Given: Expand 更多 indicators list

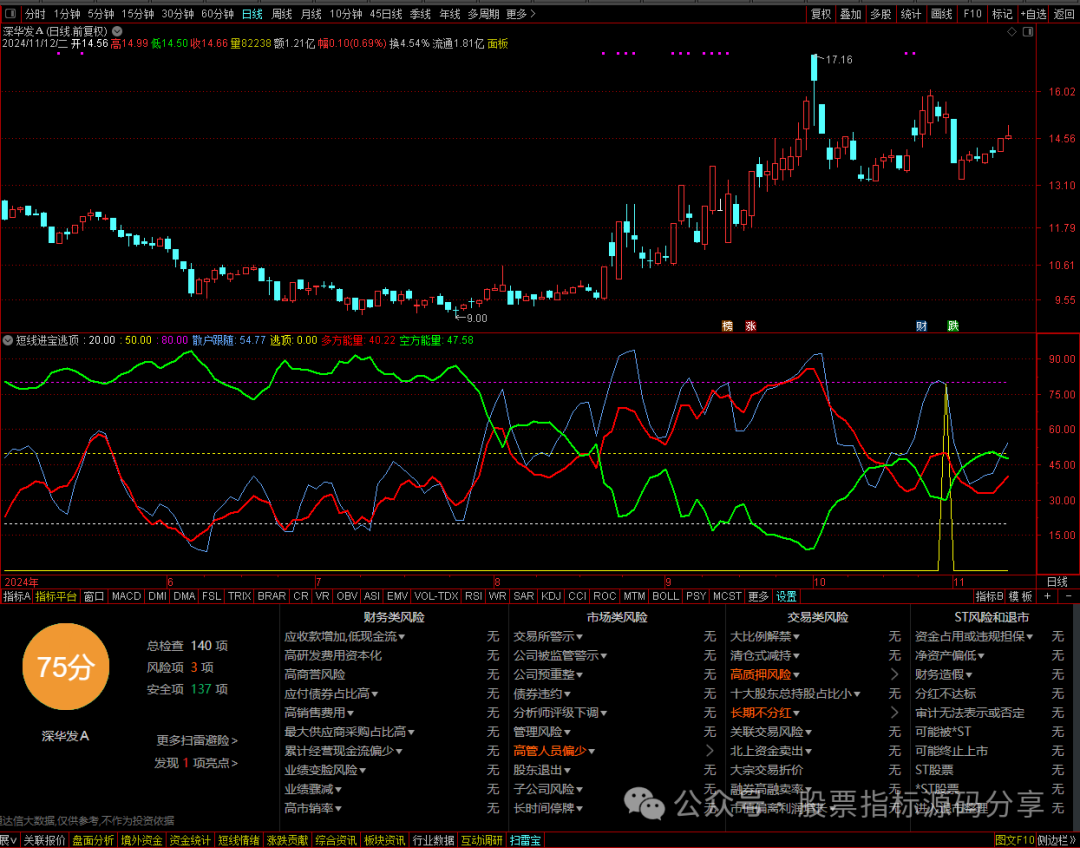Looking at the screenshot, I should pos(758,596).
